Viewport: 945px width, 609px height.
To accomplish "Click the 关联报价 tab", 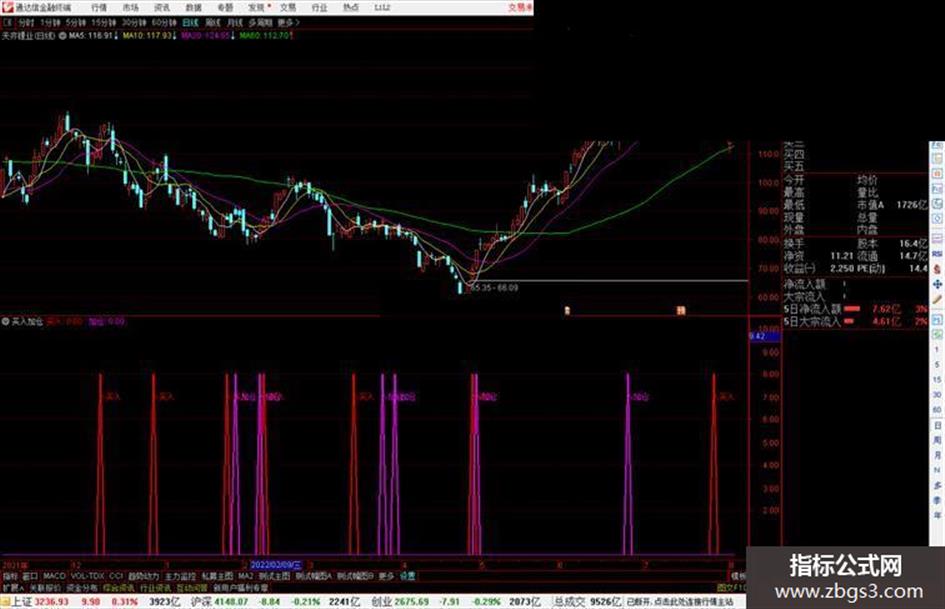I will coord(45,587).
